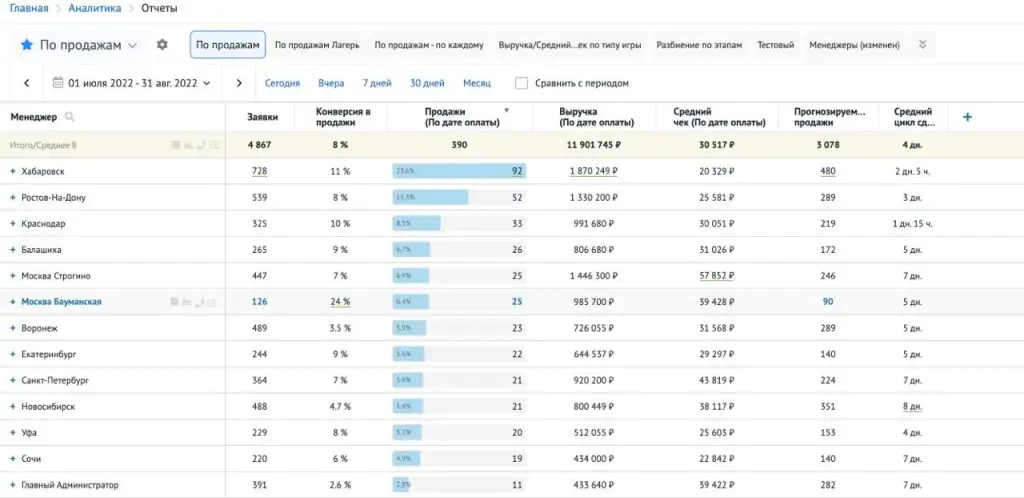Set the period to Сегодня
This screenshot has width=1024, height=498.
(282, 83)
